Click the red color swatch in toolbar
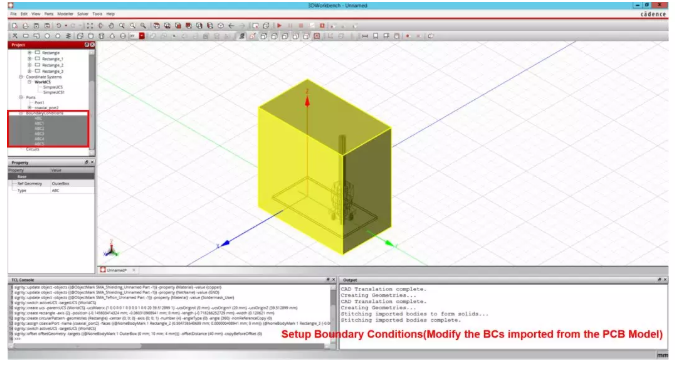 pyautogui.click(x=142, y=36)
